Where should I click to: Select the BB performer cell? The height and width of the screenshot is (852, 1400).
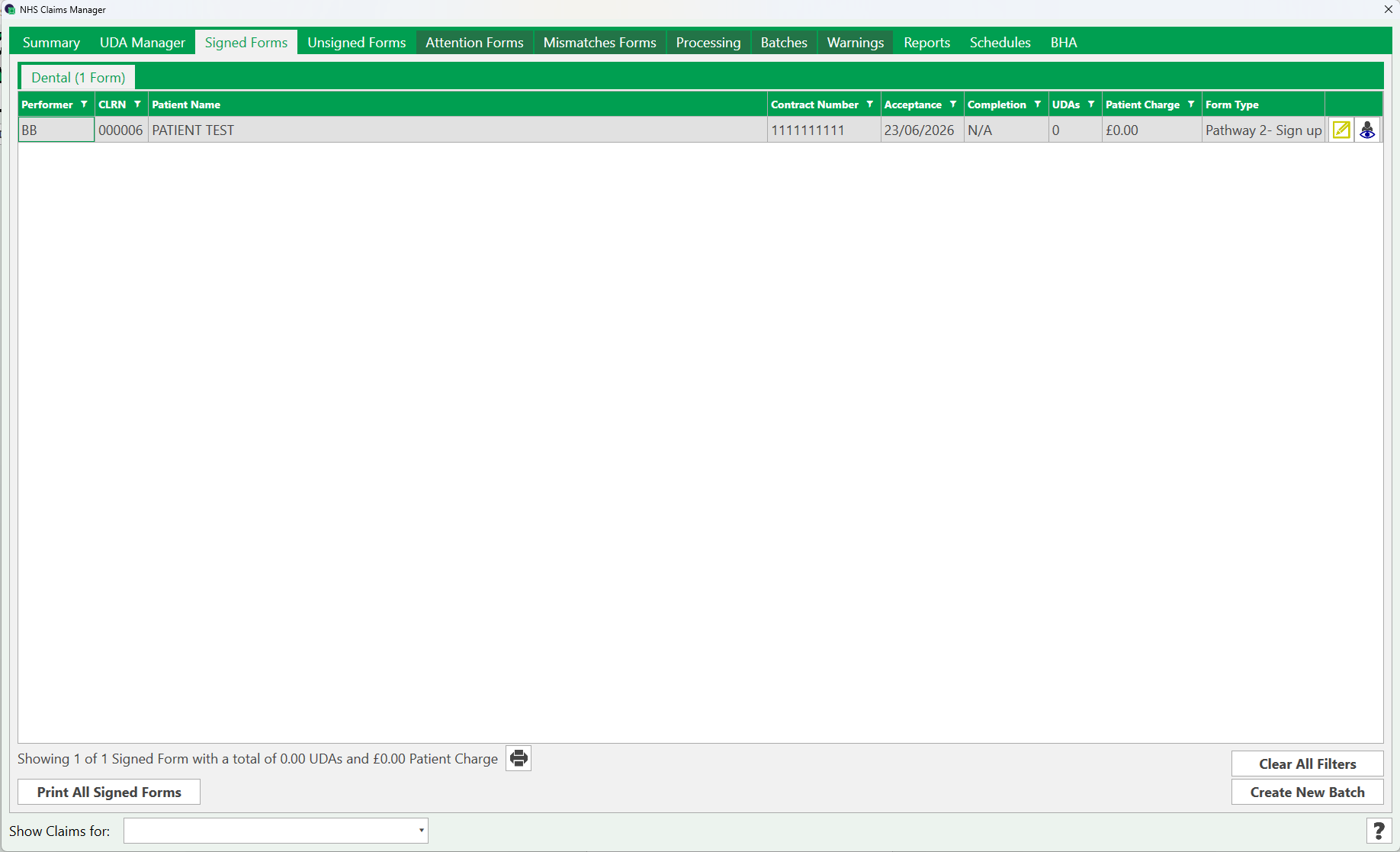pyautogui.click(x=56, y=130)
